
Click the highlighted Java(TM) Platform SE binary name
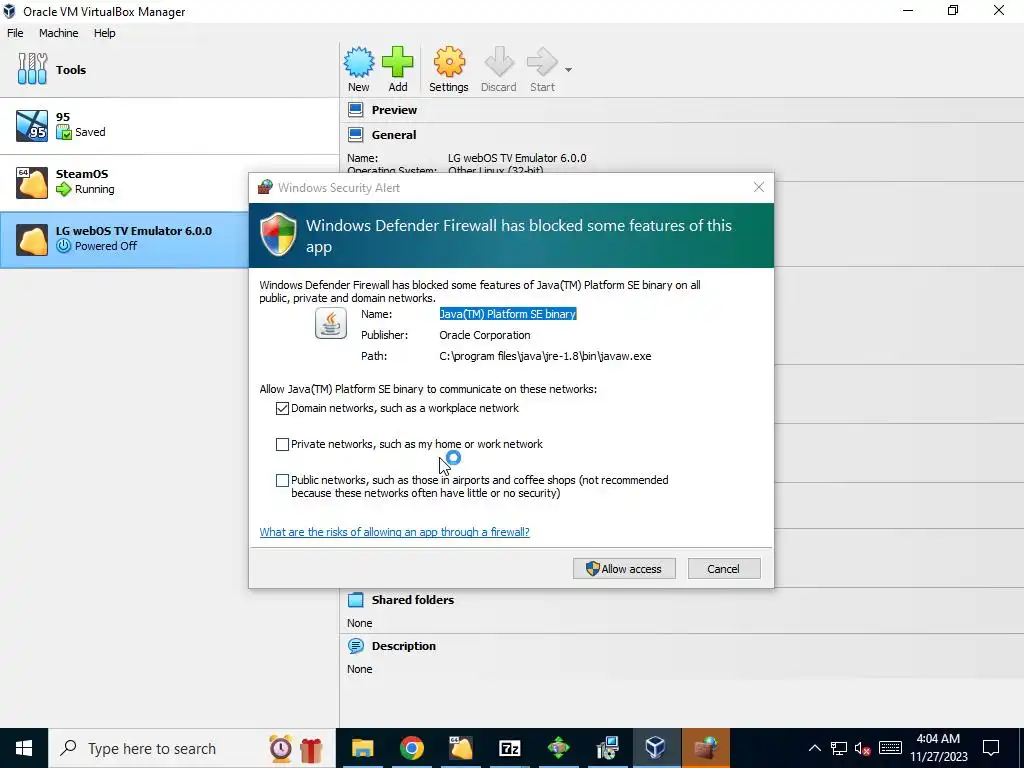tap(507, 314)
